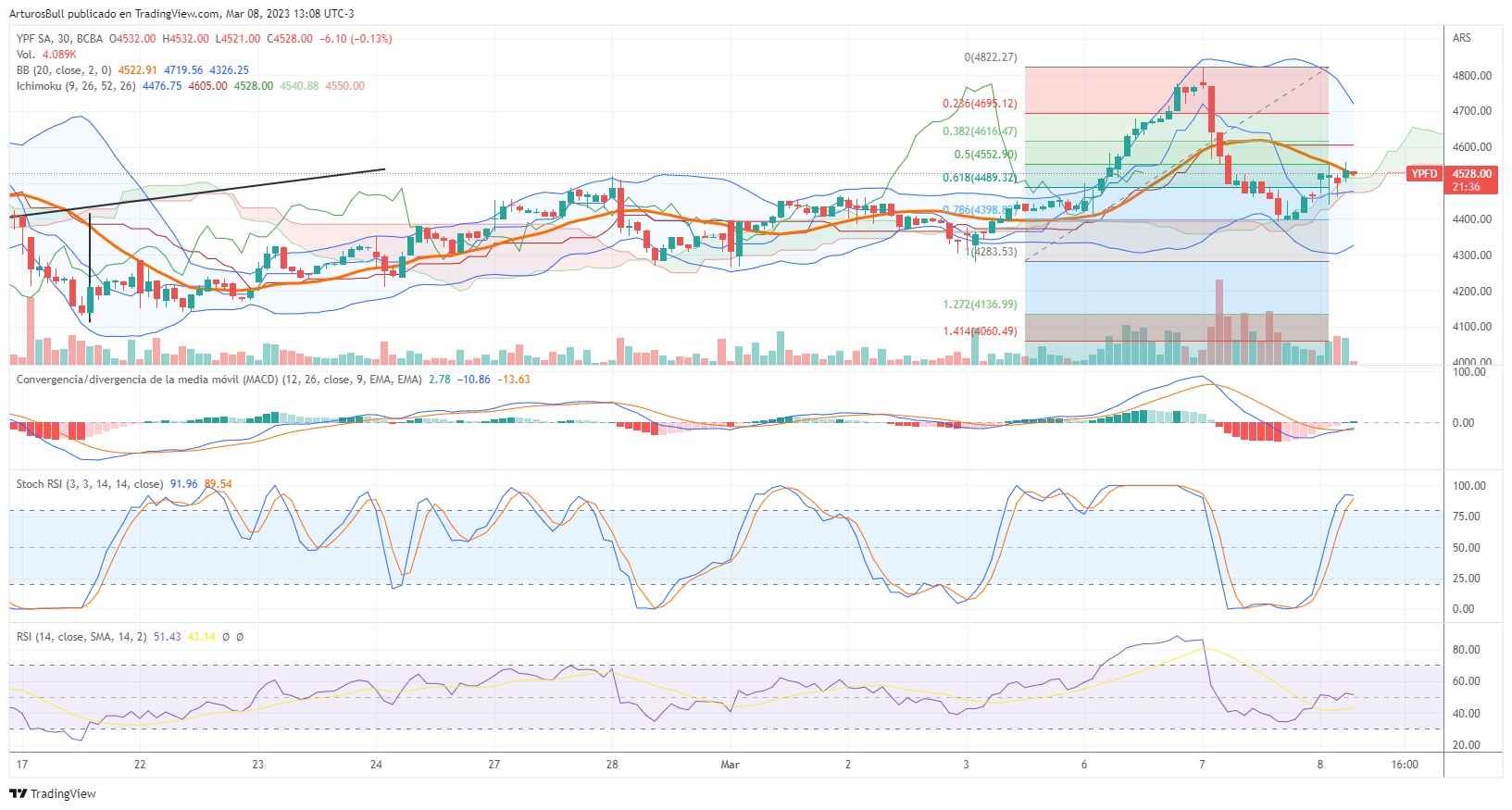This screenshot has height=810, width=1512.
Task: Click the MACD signal value −13.63
Action: tap(514, 380)
